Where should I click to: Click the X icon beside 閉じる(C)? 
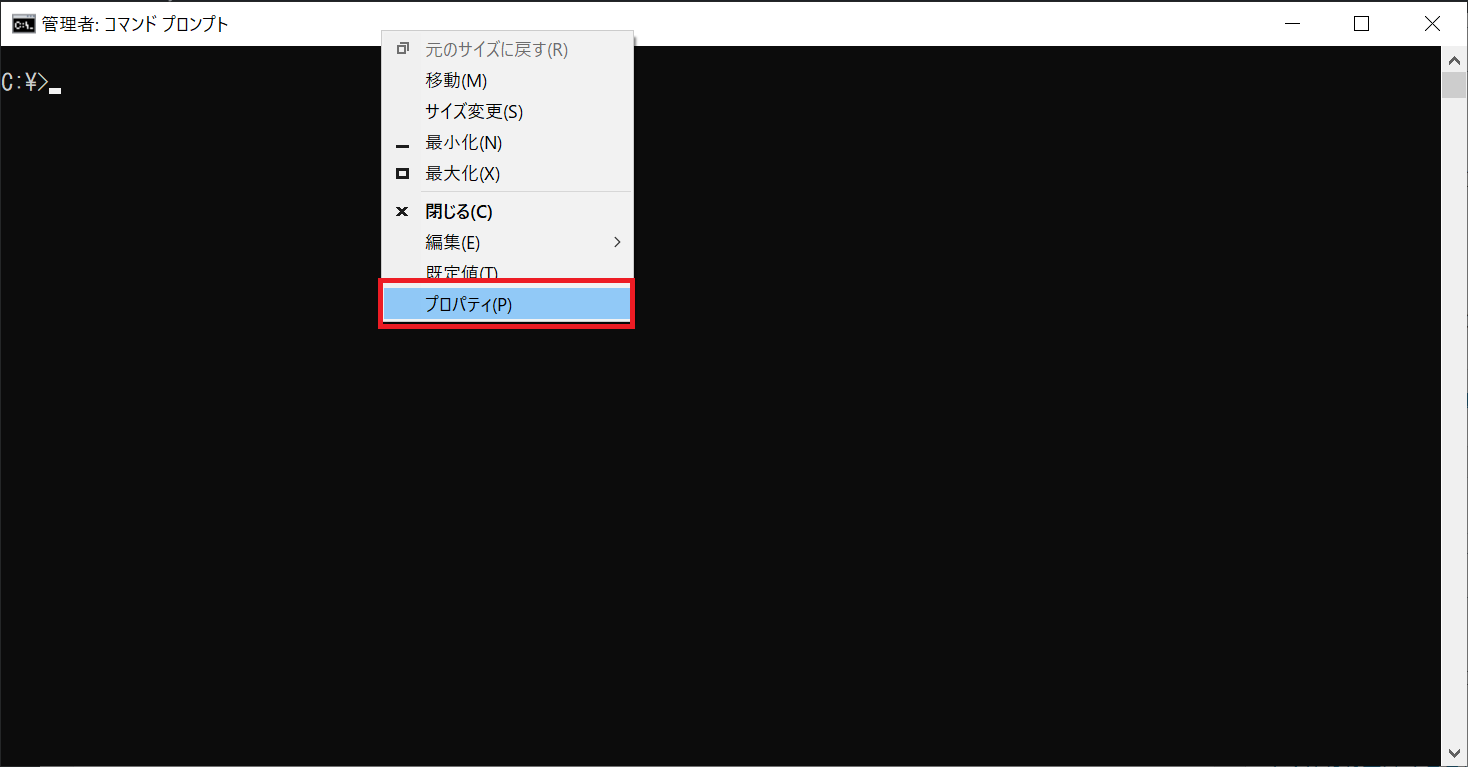(x=403, y=211)
